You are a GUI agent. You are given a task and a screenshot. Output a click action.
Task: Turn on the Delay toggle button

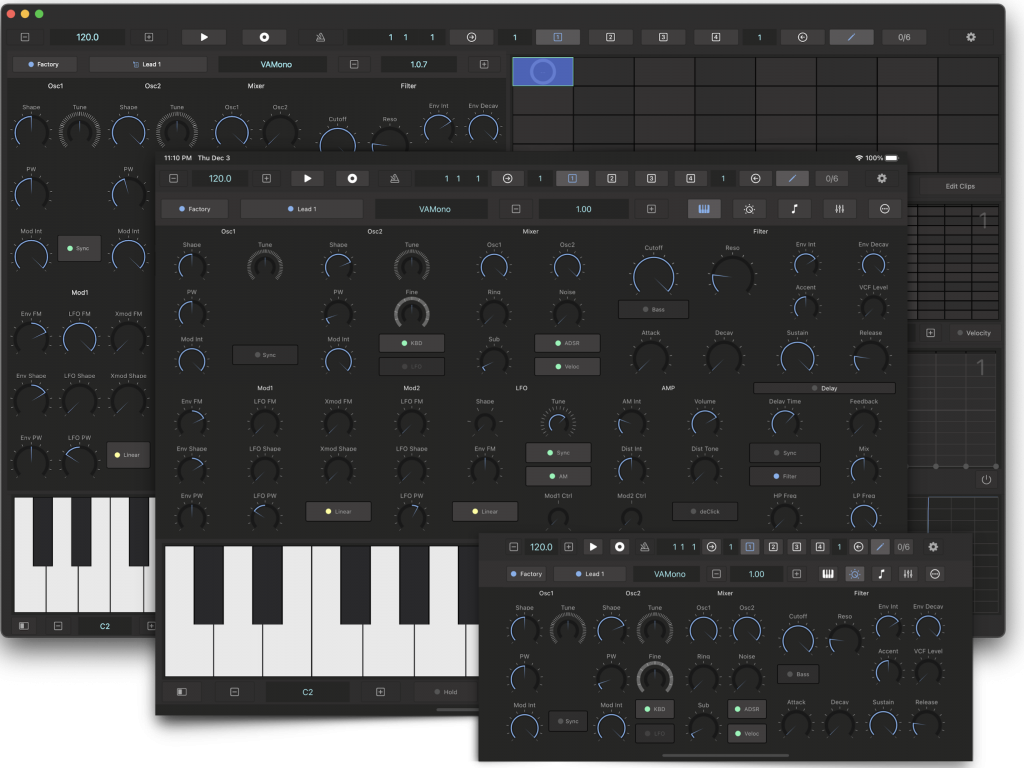coord(824,388)
